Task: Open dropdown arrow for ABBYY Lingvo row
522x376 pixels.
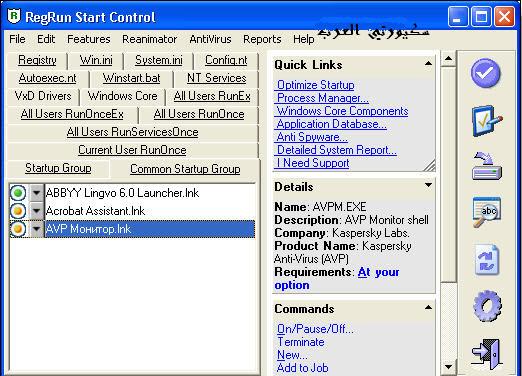Action: click(x=36, y=193)
